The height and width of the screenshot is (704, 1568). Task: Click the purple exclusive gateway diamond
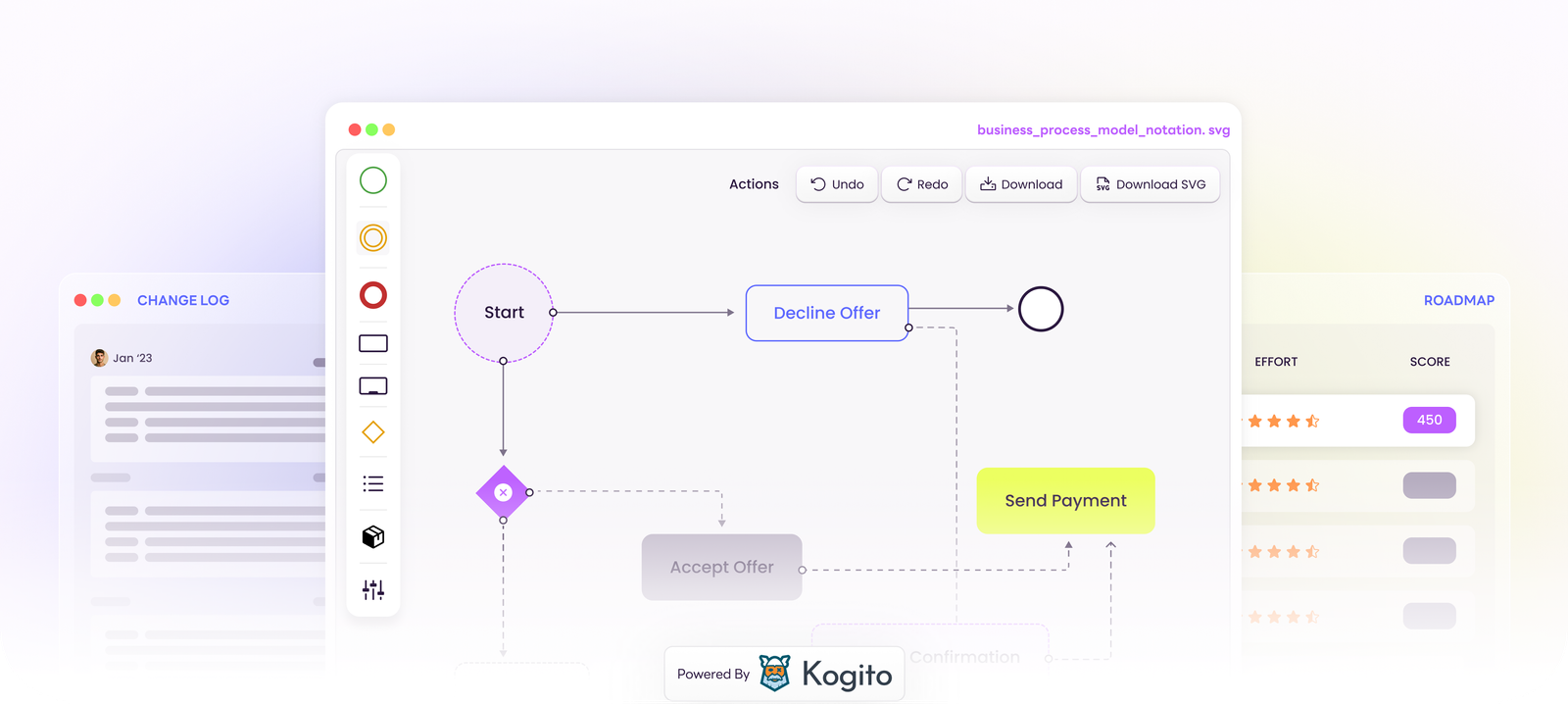click(x=503, y=492)
